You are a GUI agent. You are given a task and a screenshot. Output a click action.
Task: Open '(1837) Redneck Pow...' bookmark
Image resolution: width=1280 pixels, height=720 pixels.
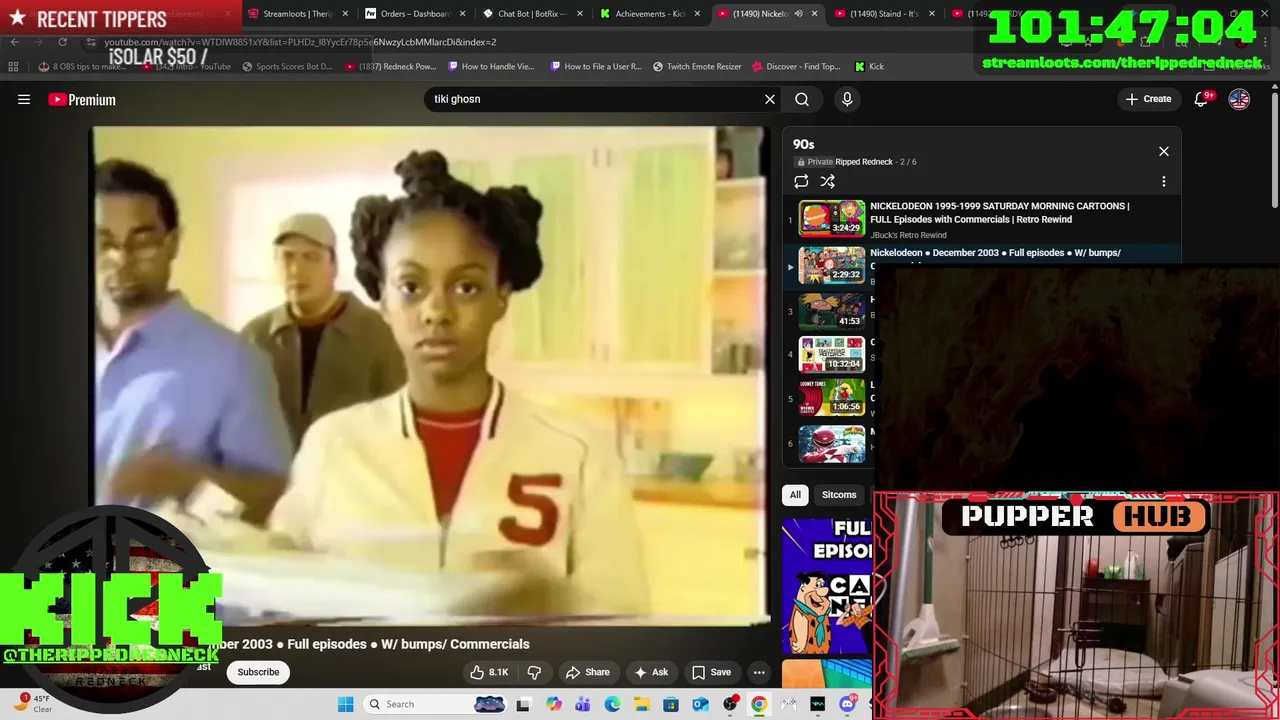390,67
